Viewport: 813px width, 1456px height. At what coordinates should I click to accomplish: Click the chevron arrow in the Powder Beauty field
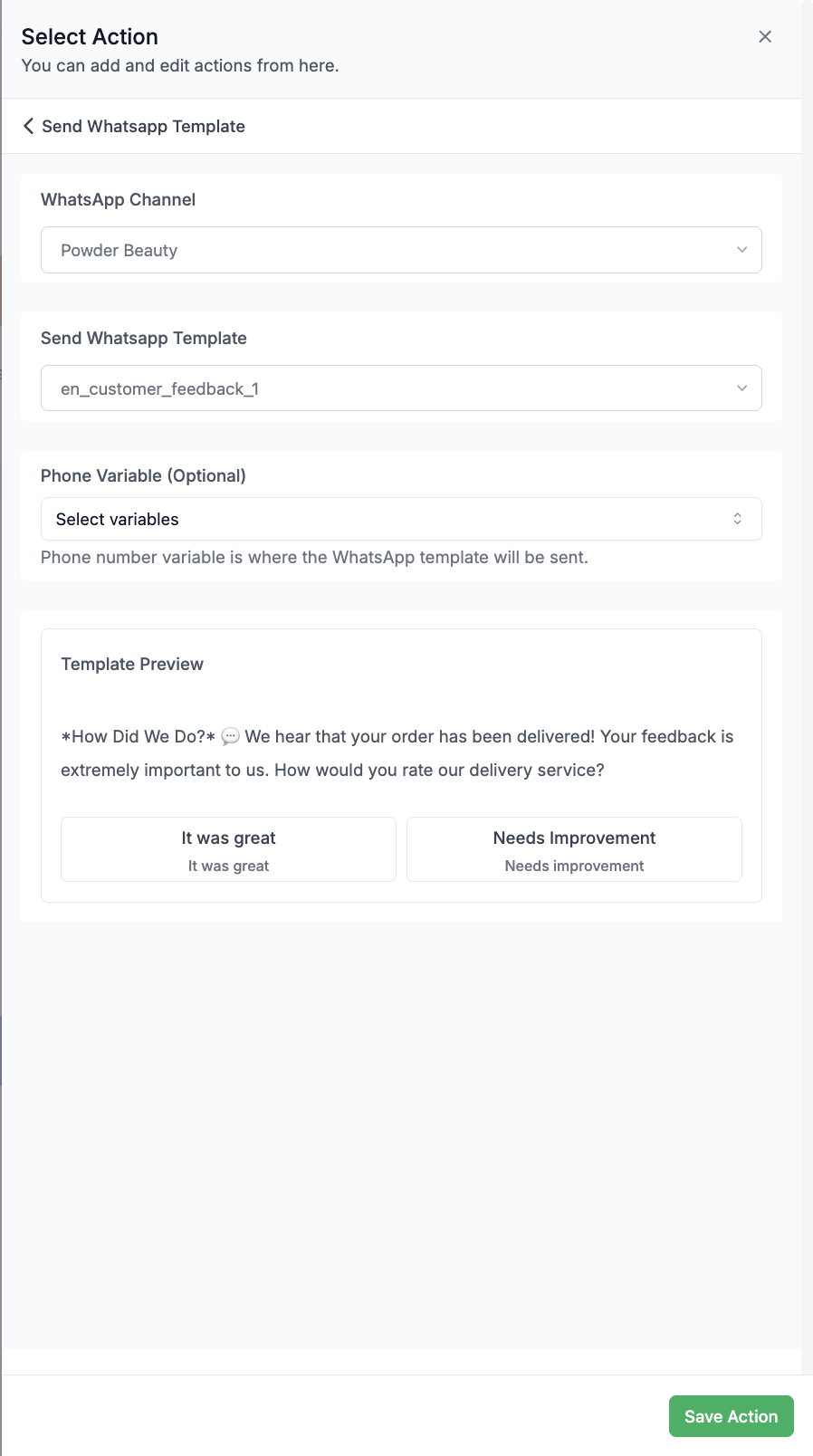click(x=742, y=250)
